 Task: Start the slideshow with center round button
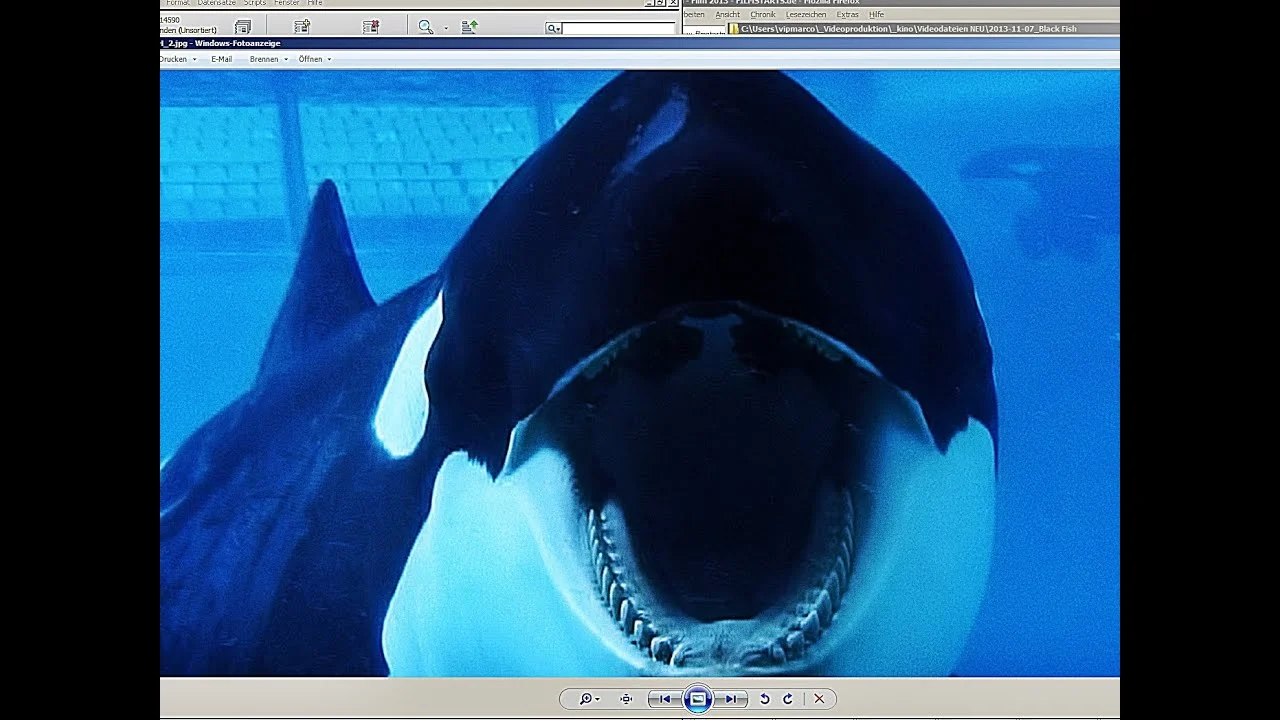click(x=698, y=699)
